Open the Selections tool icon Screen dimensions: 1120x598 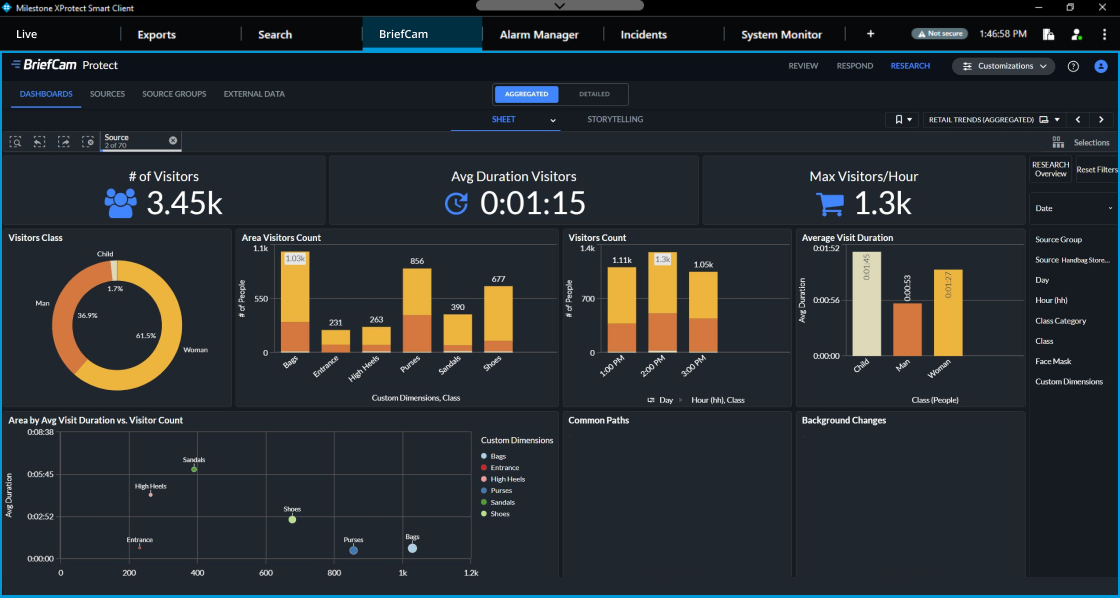(1058, 143)
